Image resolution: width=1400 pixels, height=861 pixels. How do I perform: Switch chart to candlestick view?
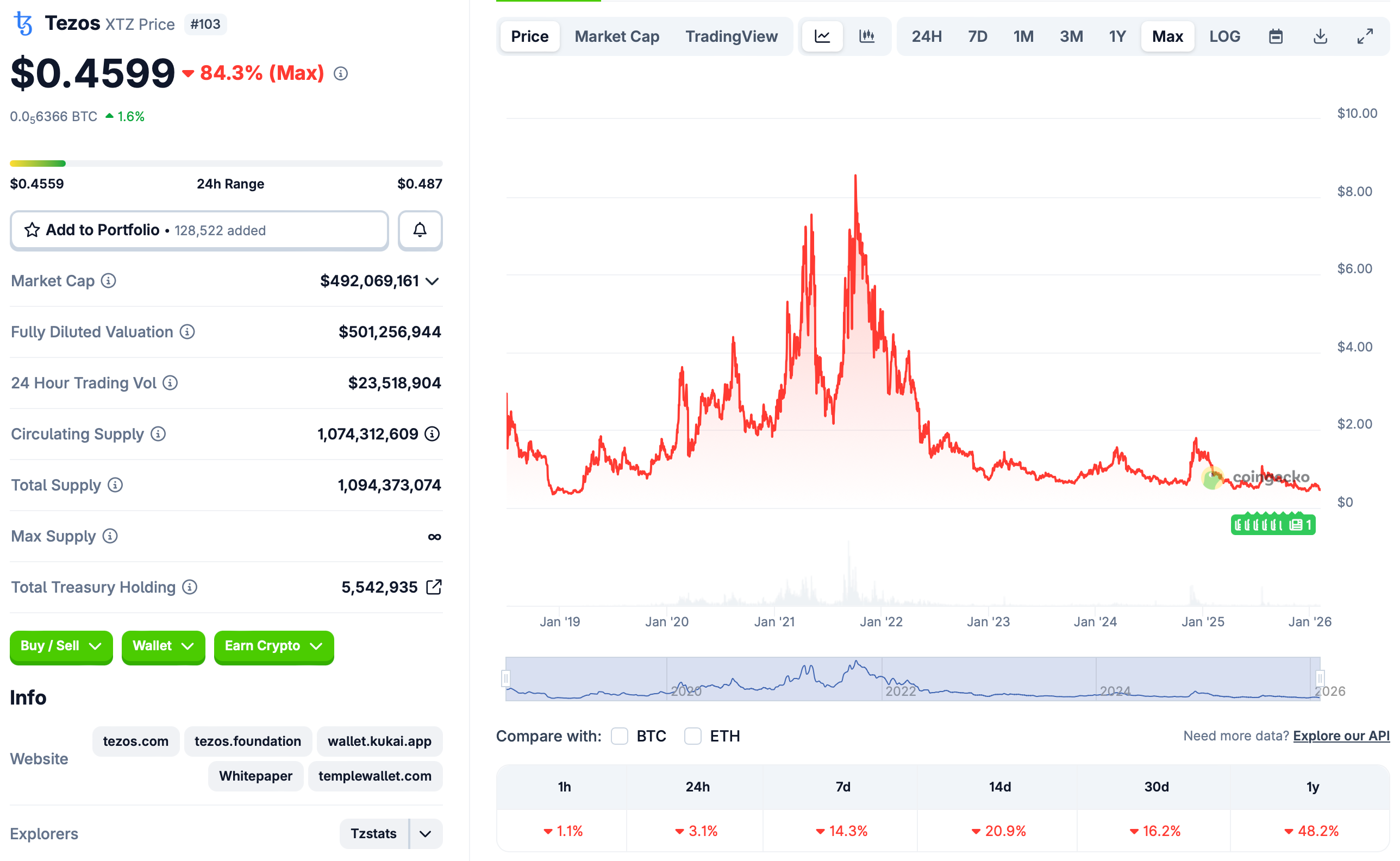click(x=867, y=36)
